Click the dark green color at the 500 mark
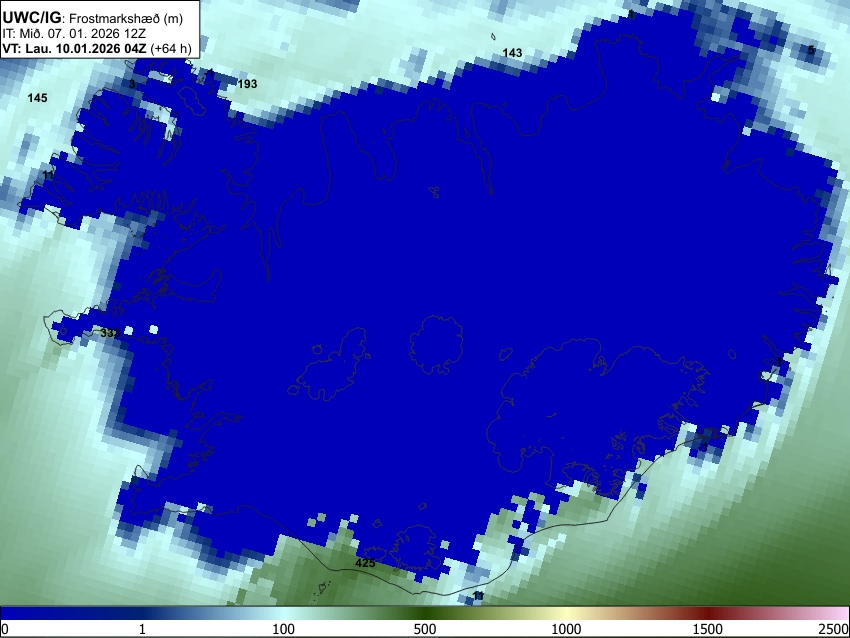The image size is (850, 638). (x=425, y=613)
